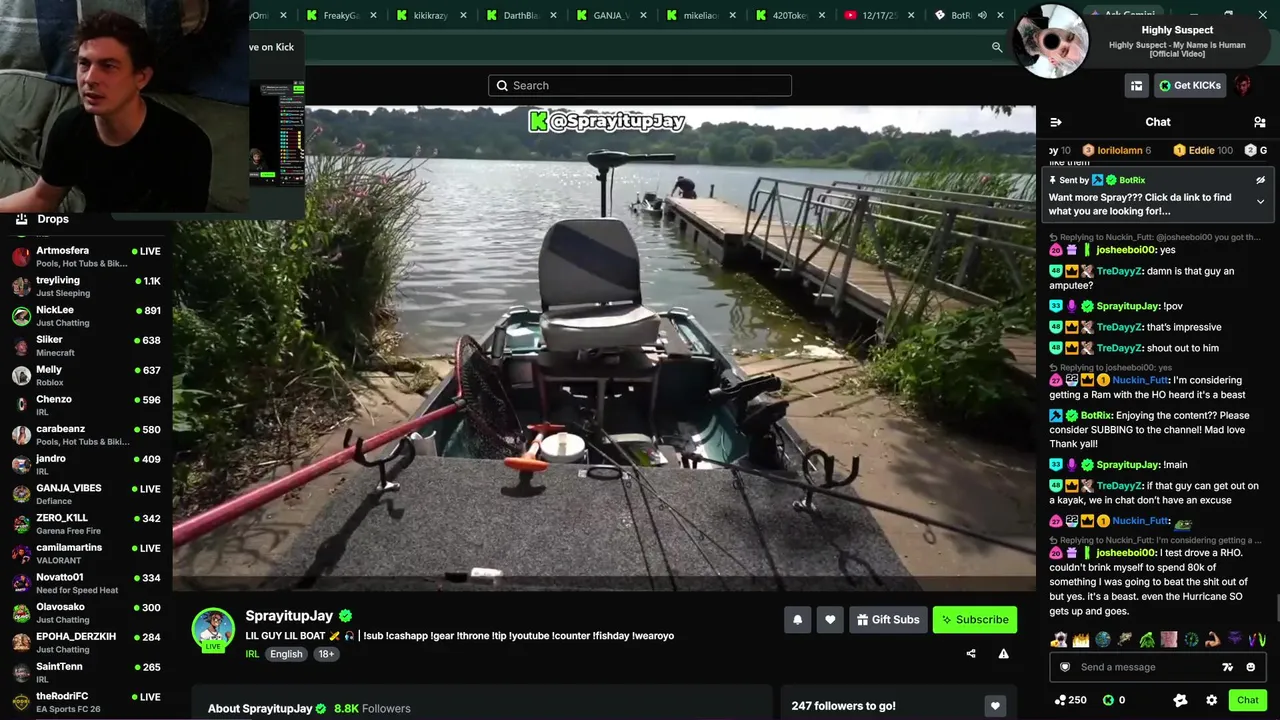Open SprayitupJay's channel avatar
The height and width of the screenshot is (720, 1280).
tap(213, 629)
